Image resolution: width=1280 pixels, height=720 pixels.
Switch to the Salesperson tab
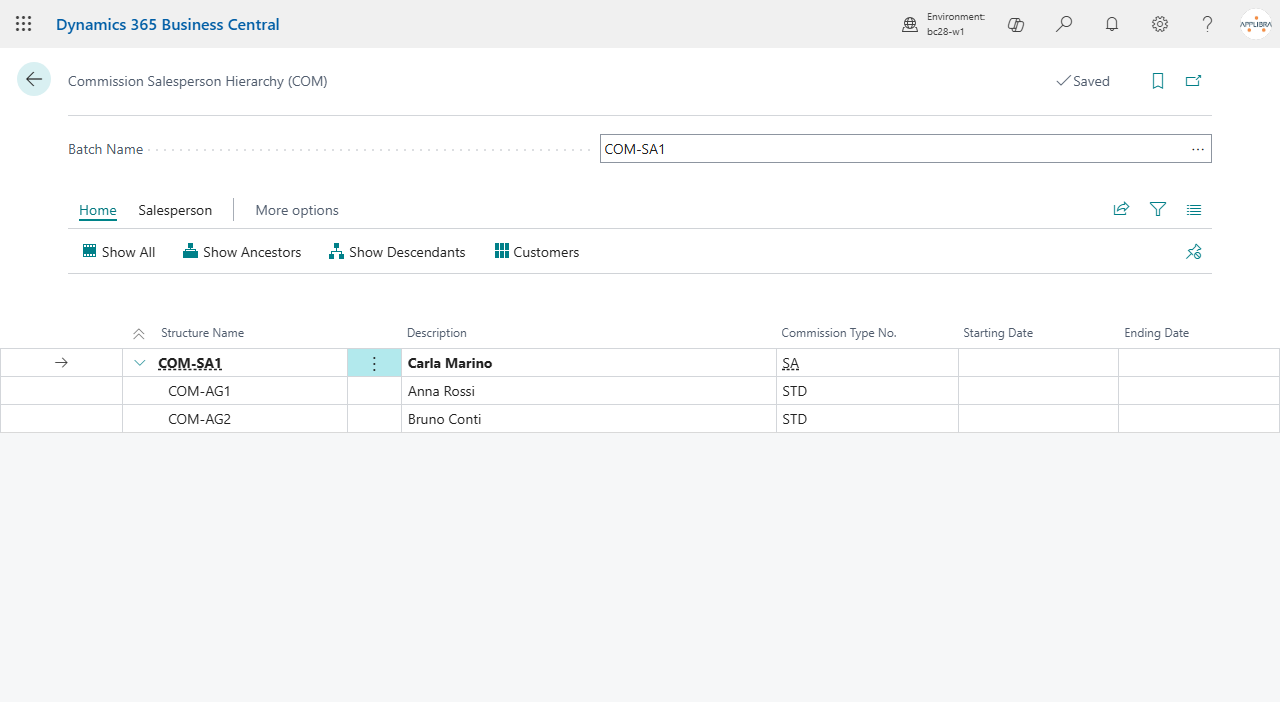tap(175, 210)
